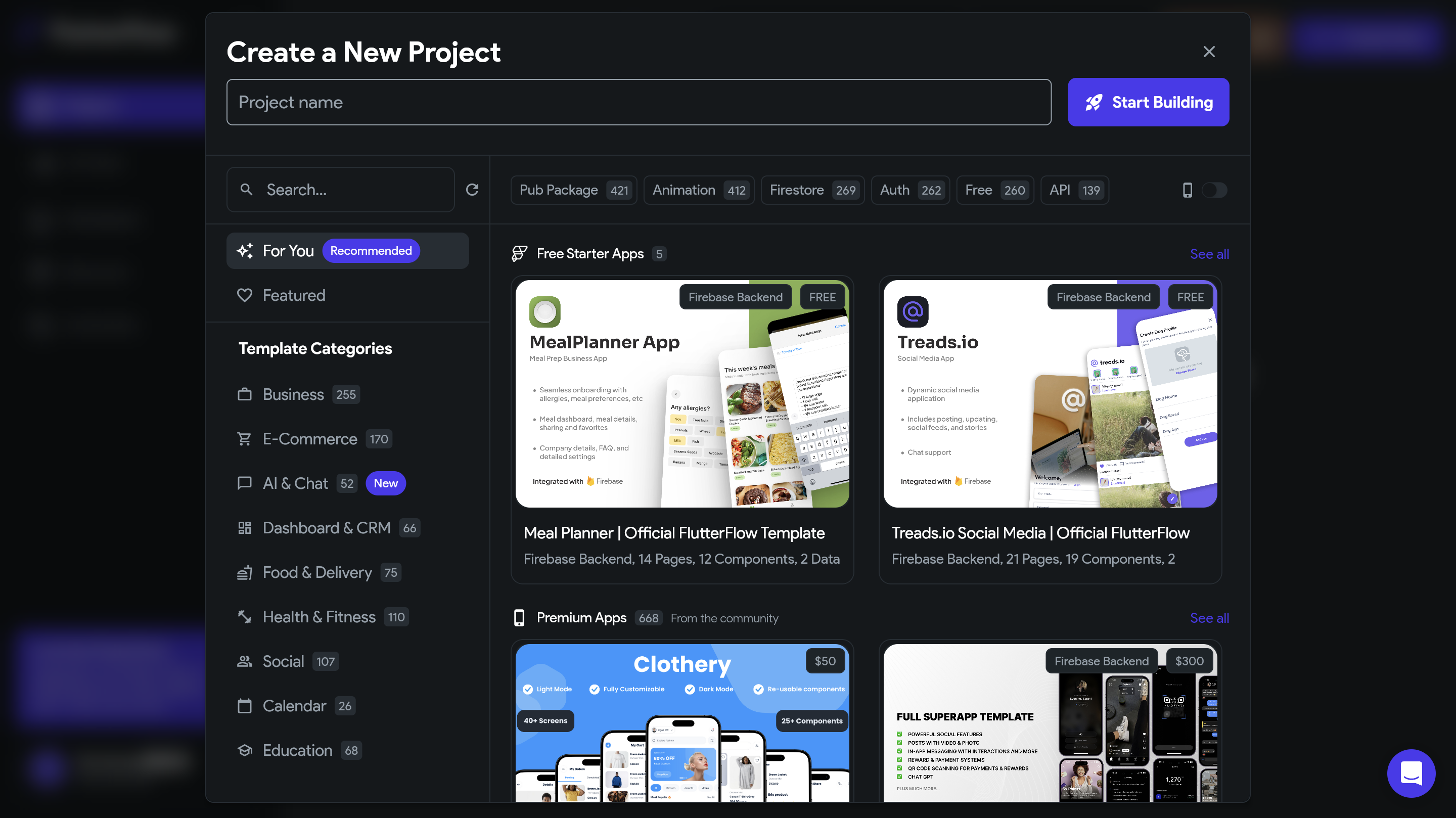Click the Start Building button
Image resolution: width=1456 pixels, height=818 pixels.
coord(1148,102)
